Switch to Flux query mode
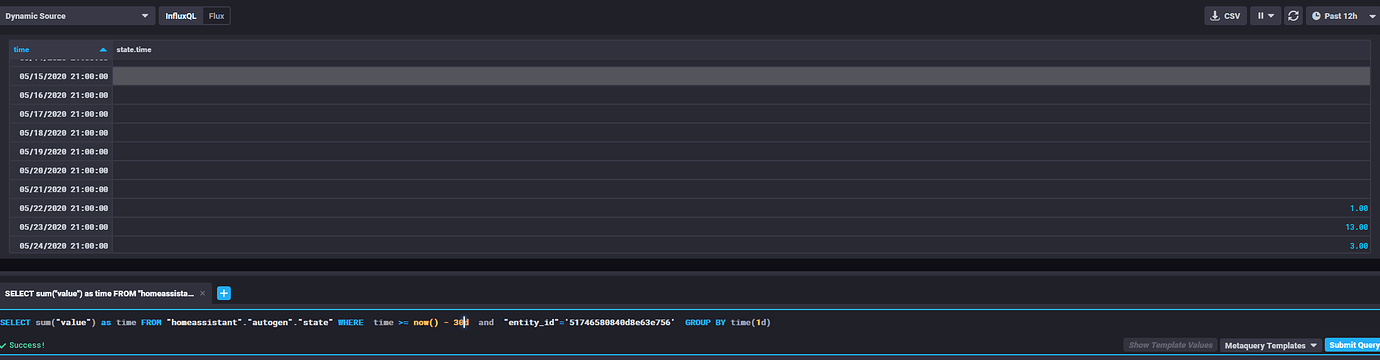1380x360 pixels. click(x=216, y=16)
